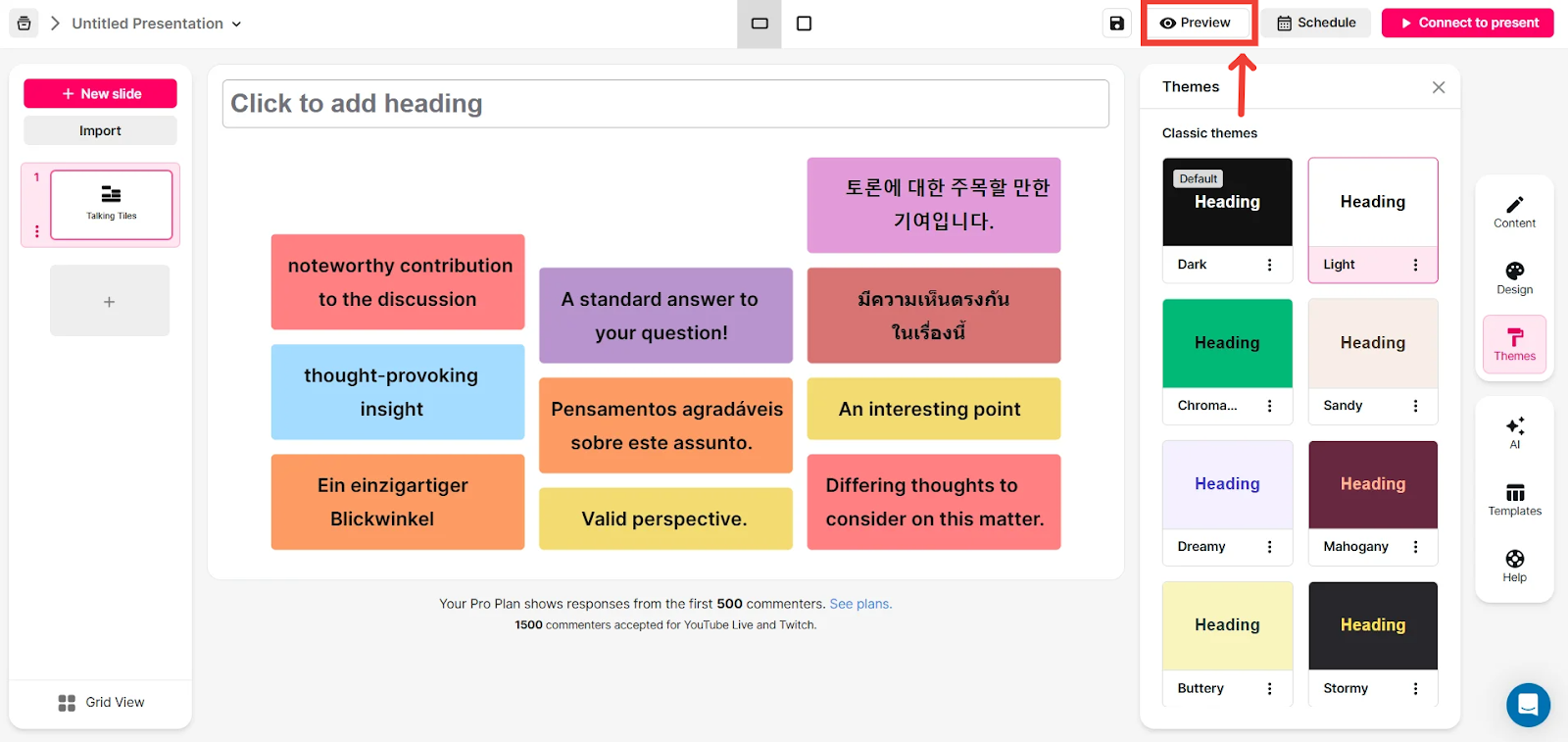The height and width of the screenshot is (742, 1568).
Task: Open the Design palette tab
Action: coord(1515,278)
